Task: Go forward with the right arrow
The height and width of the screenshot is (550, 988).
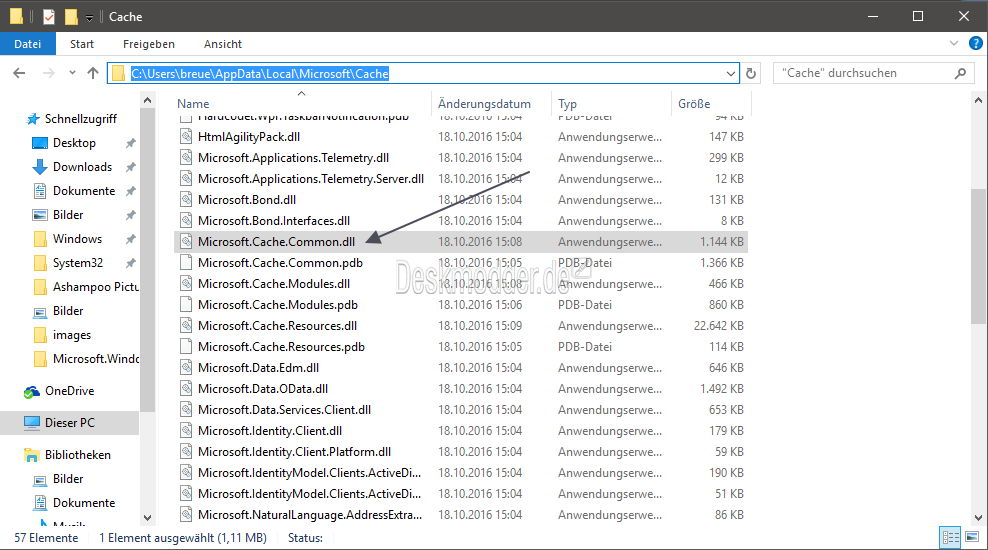Action: pyautogui.click(x=49, y=73)
